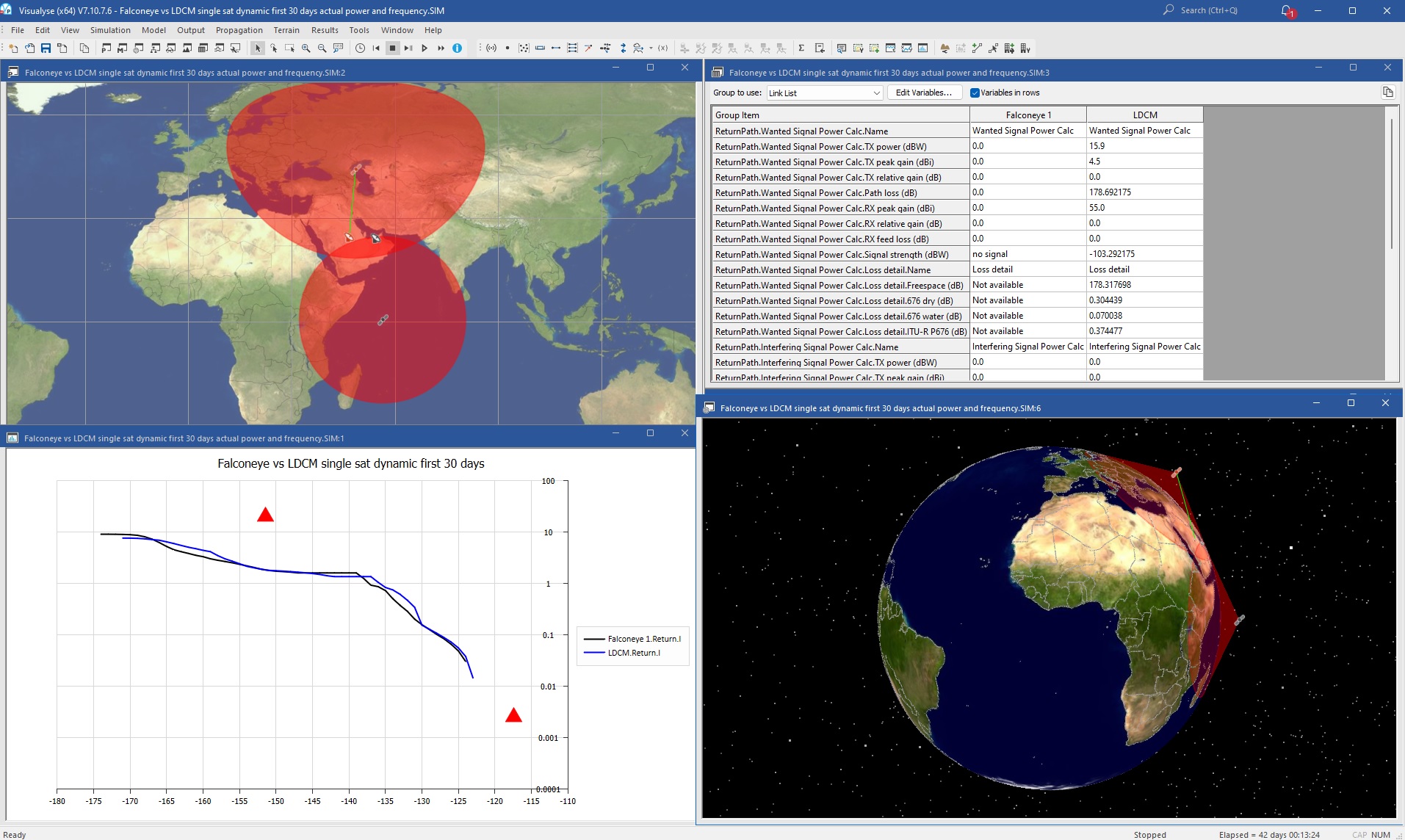Toggle the Variables in rows checkbox
Image resolution: width=1405 pixels, height=840 pixels.
pos(975,93)
